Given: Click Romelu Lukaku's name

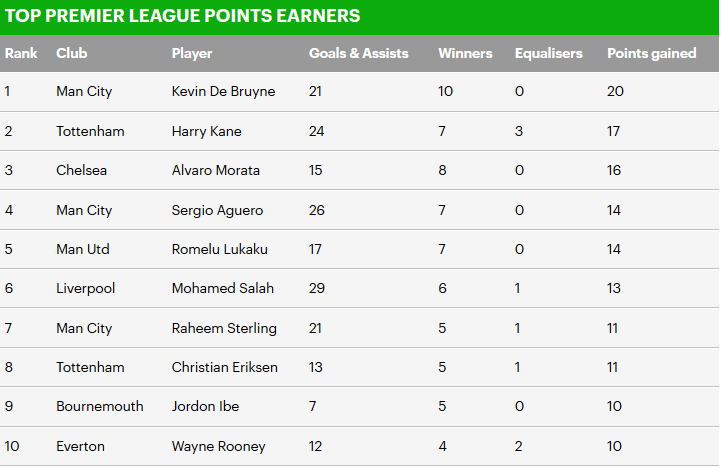Looking at the screenshot, I should [x=219, y=249].
